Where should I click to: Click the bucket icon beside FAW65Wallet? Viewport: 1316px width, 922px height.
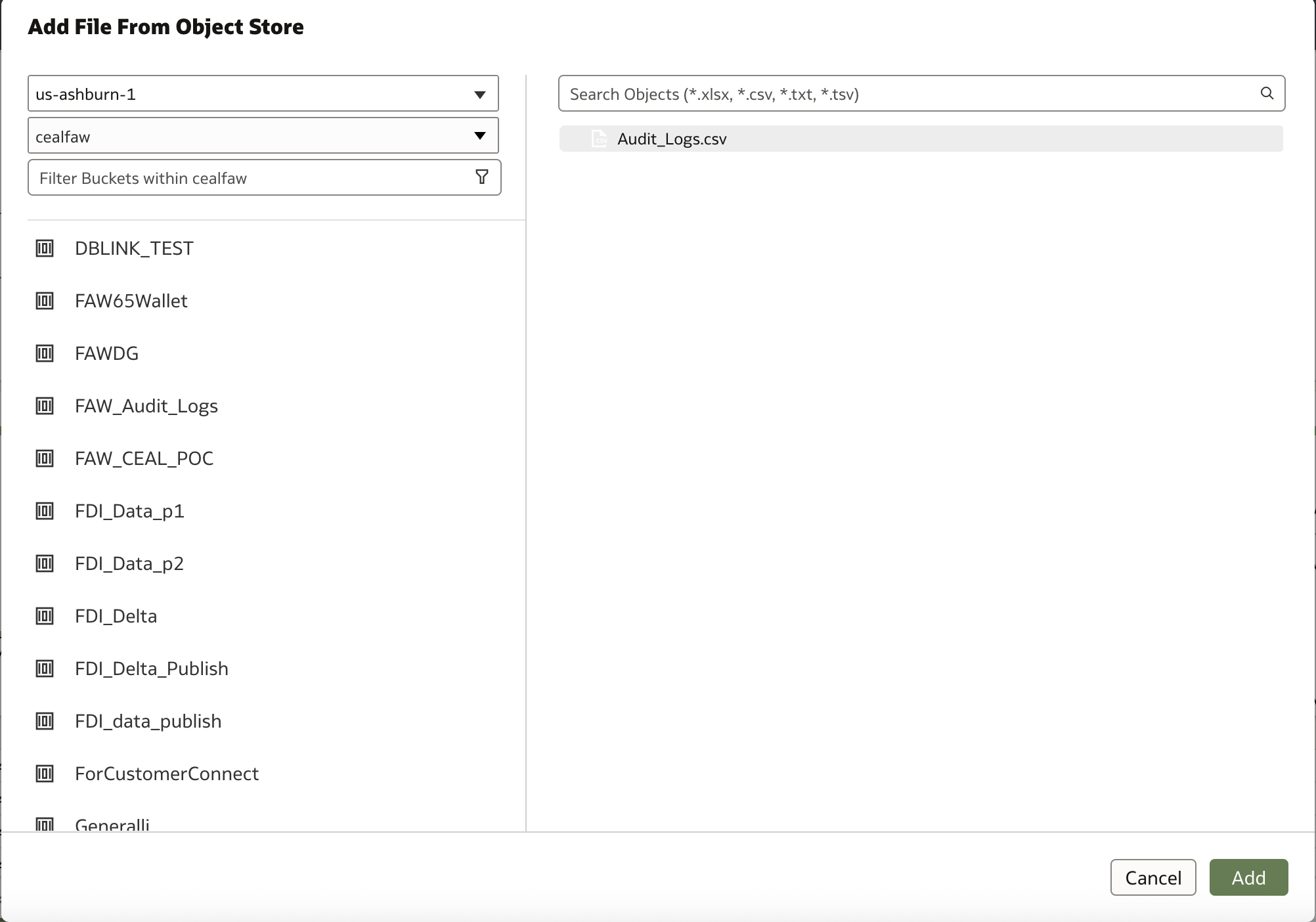(45, 301)
